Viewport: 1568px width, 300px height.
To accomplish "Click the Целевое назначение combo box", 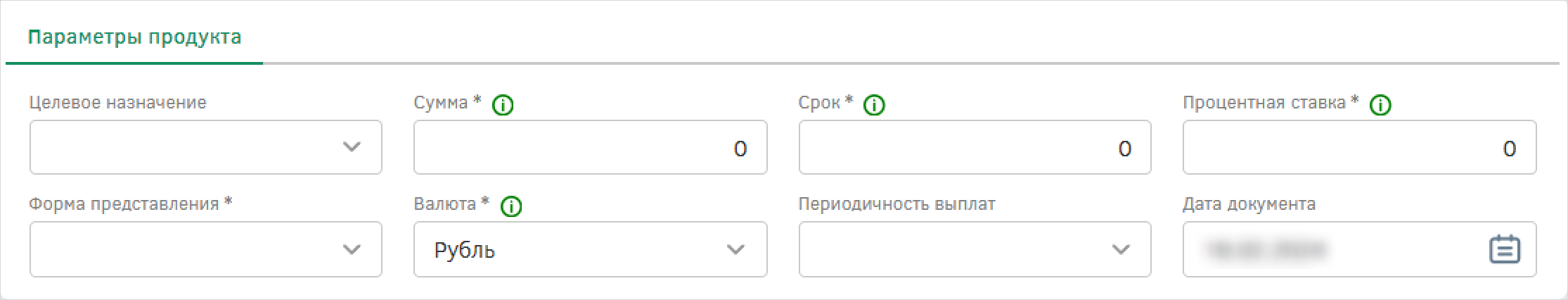I will point(205,147).
